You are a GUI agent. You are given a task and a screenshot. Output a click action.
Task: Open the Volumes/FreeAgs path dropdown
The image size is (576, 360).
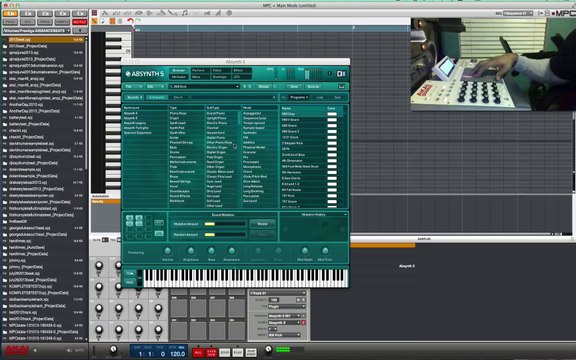[36, 30]
